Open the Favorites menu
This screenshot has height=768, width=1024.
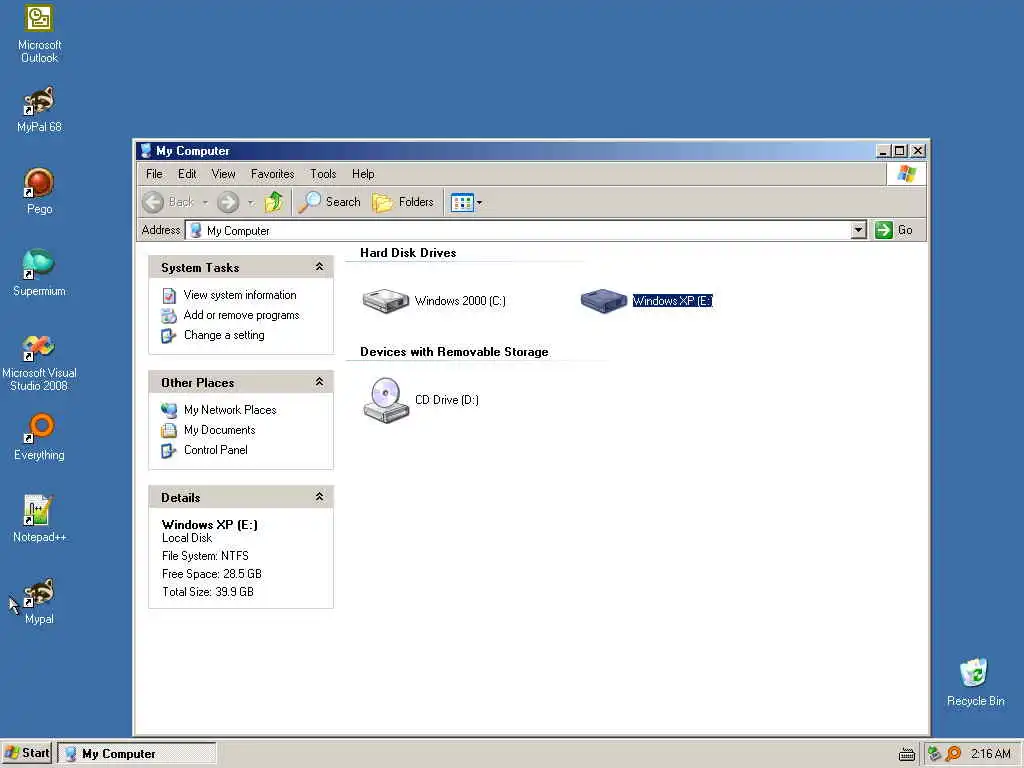[x=272, y=174]
